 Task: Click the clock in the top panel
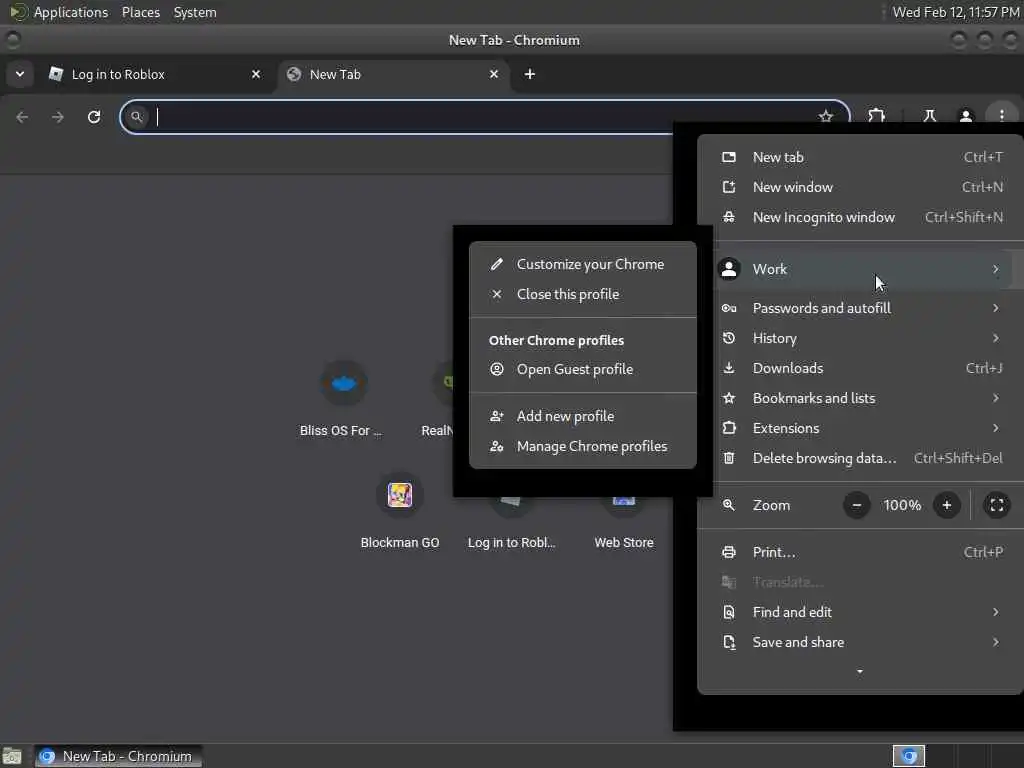(955, 12)
